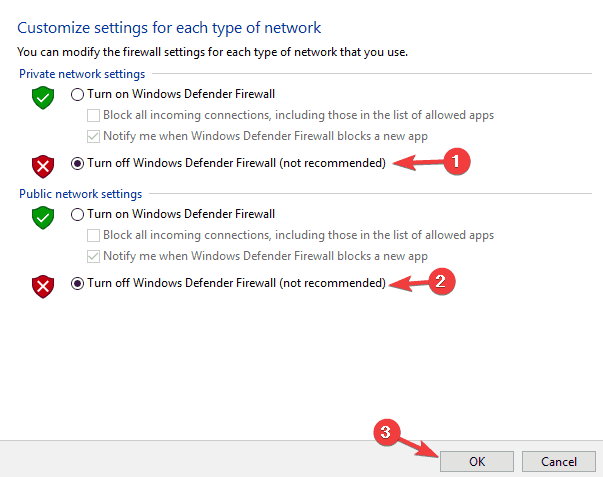
Task: Select Turn on Windows Defender Firewall for public network
Action: [x=78, y=214]
